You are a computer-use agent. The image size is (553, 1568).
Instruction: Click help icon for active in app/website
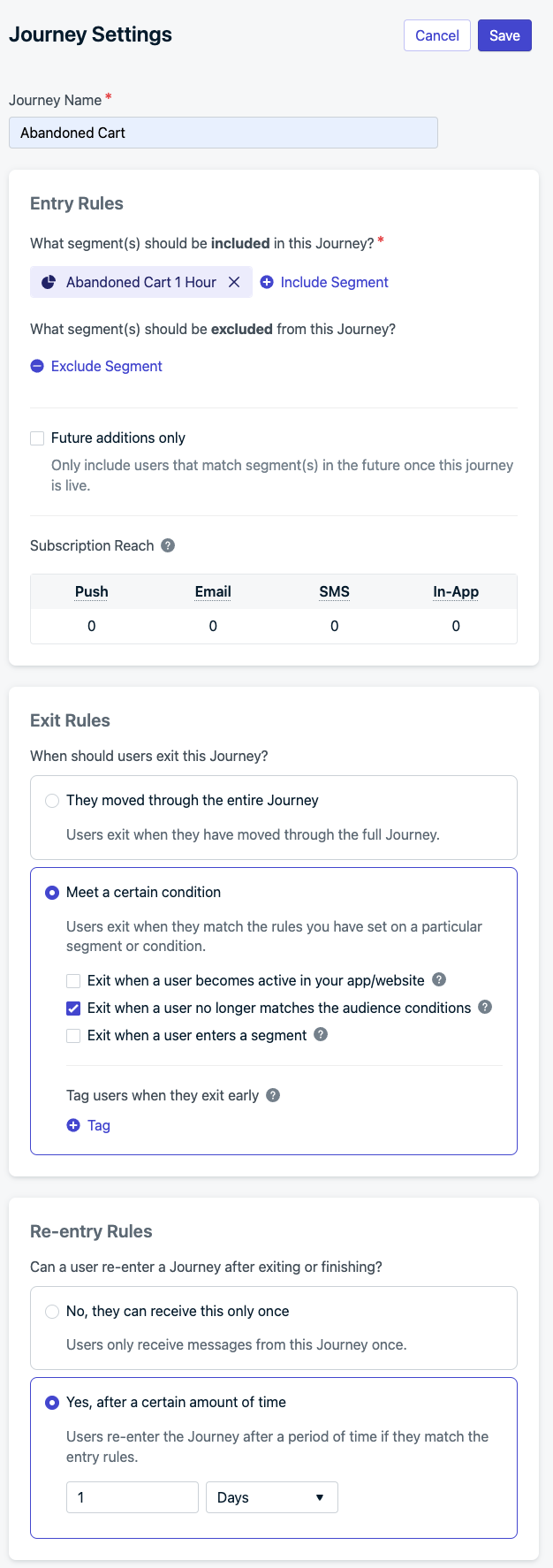439,979
